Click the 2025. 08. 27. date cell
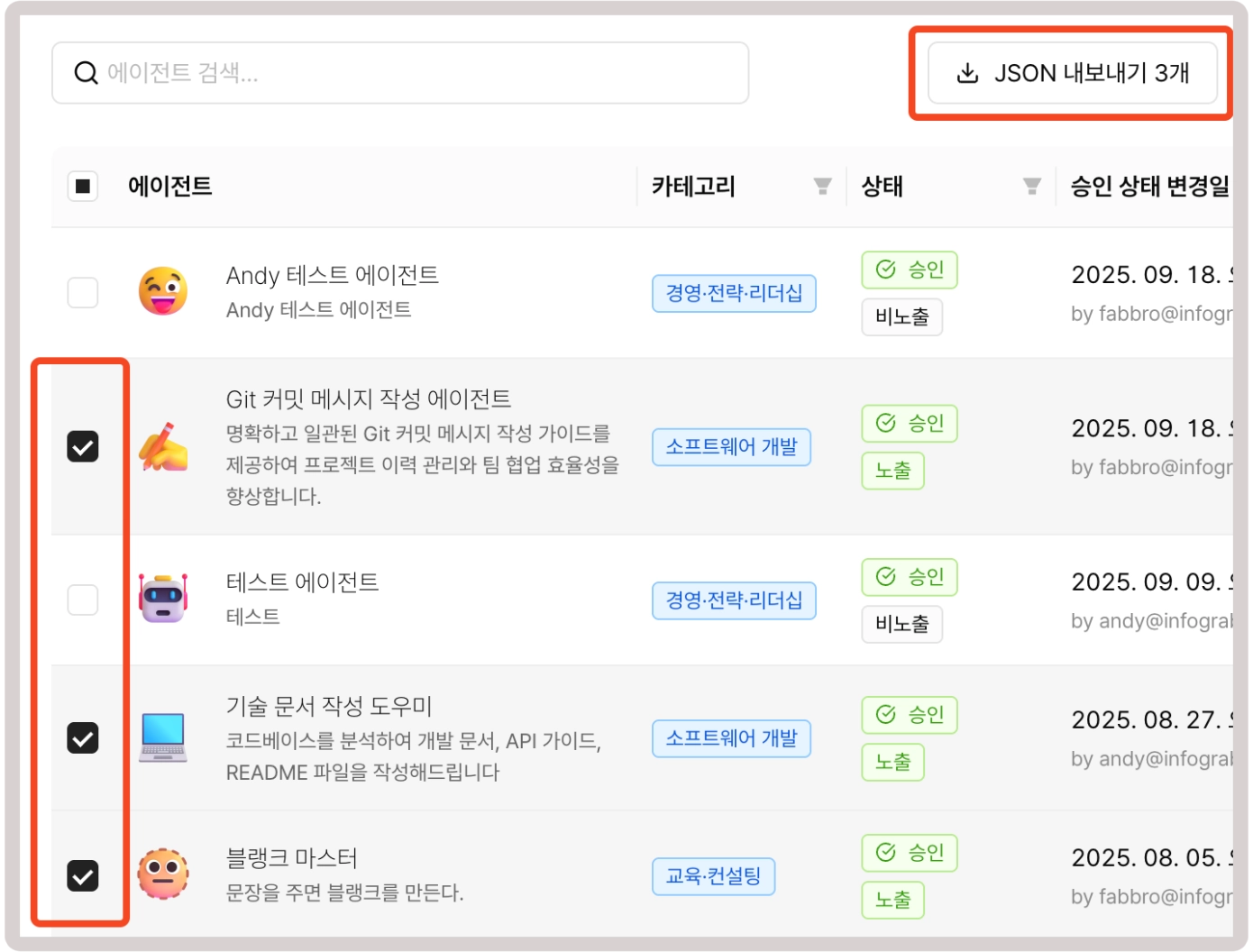The width and height of the screenshot is (1253, 952). 1152,720
